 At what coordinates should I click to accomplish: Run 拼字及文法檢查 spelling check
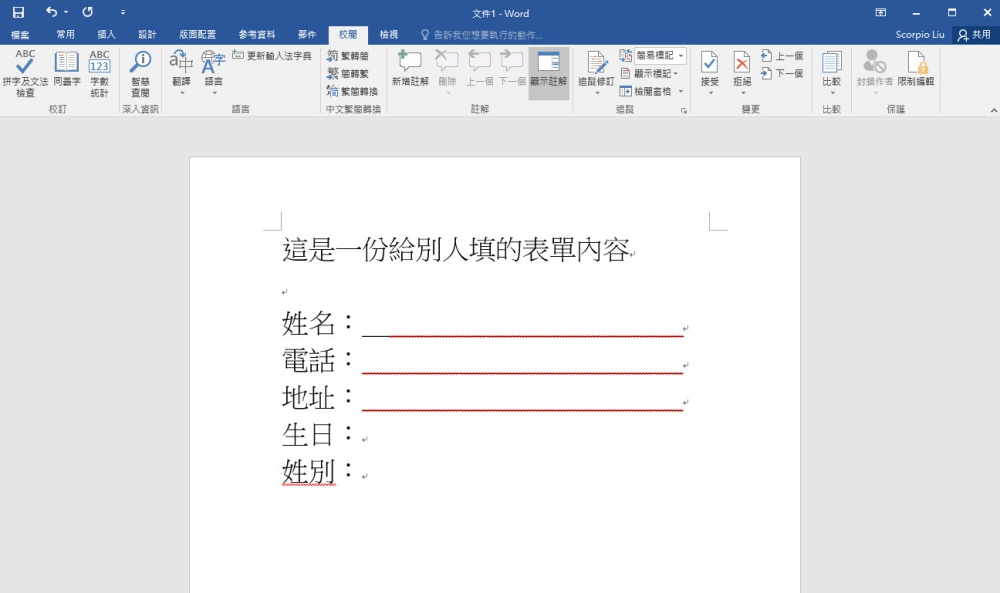(x=25, y=70)
